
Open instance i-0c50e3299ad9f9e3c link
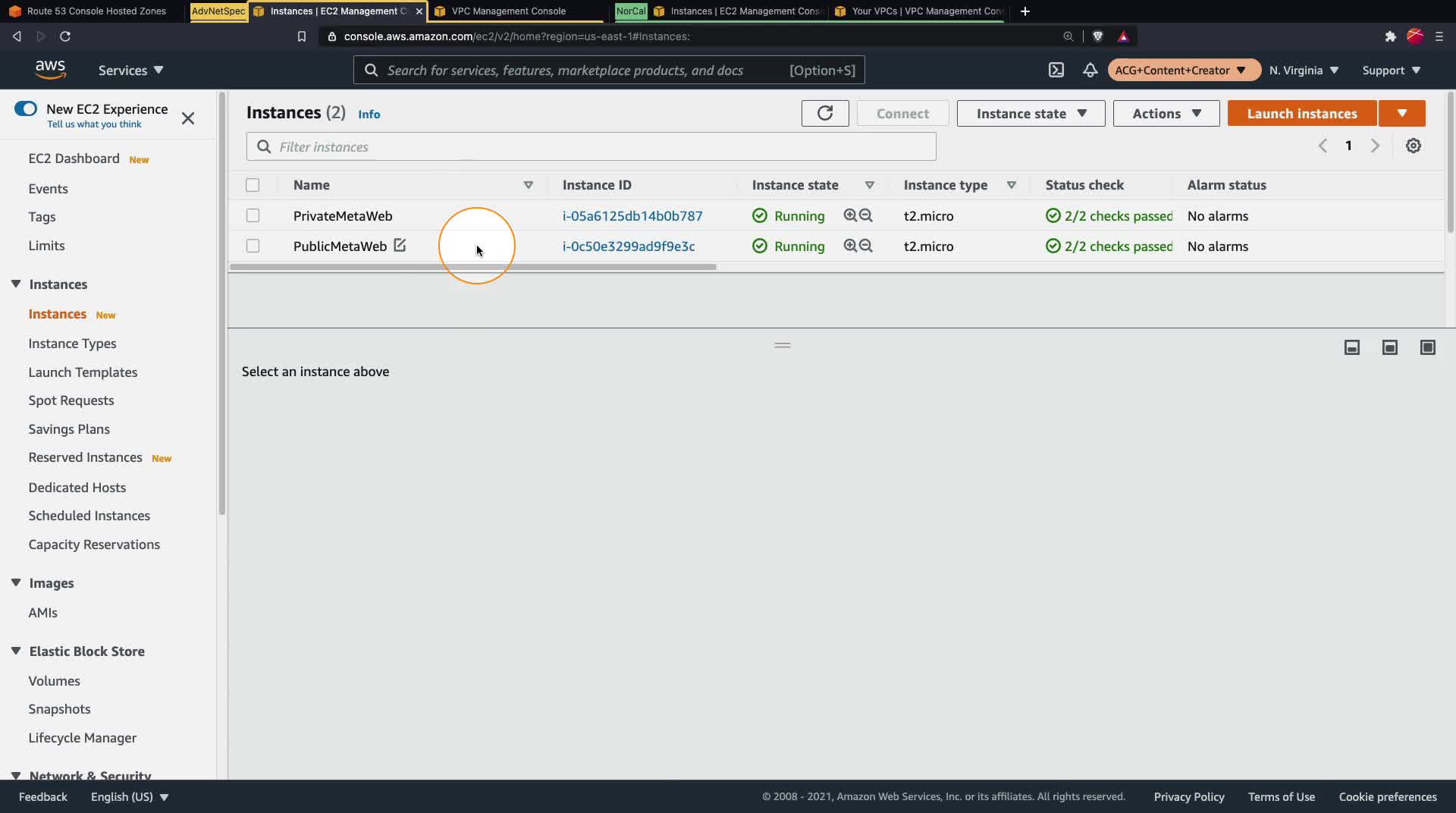(629, 246)
